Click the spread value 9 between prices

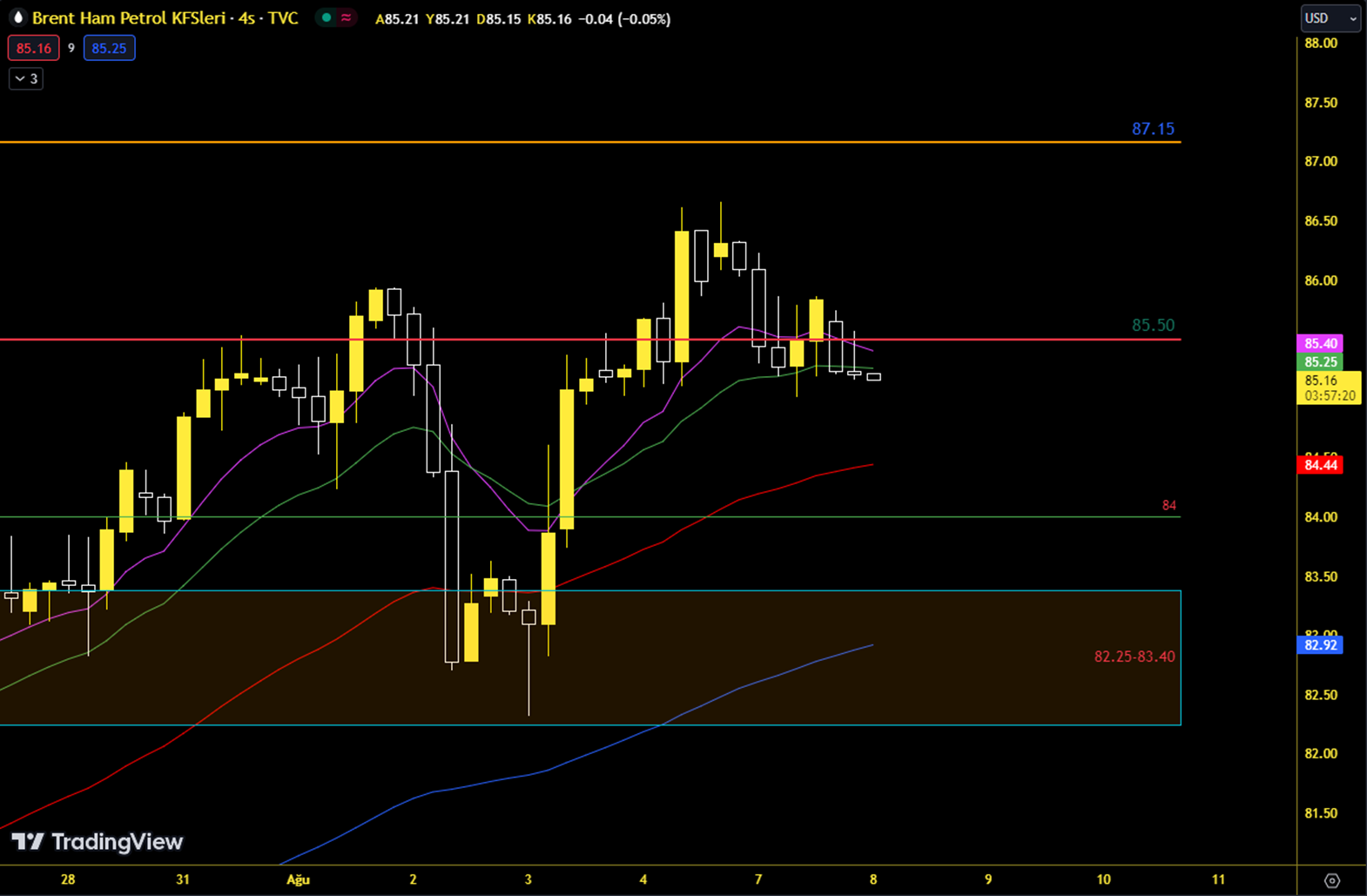[x=71, y=48]
